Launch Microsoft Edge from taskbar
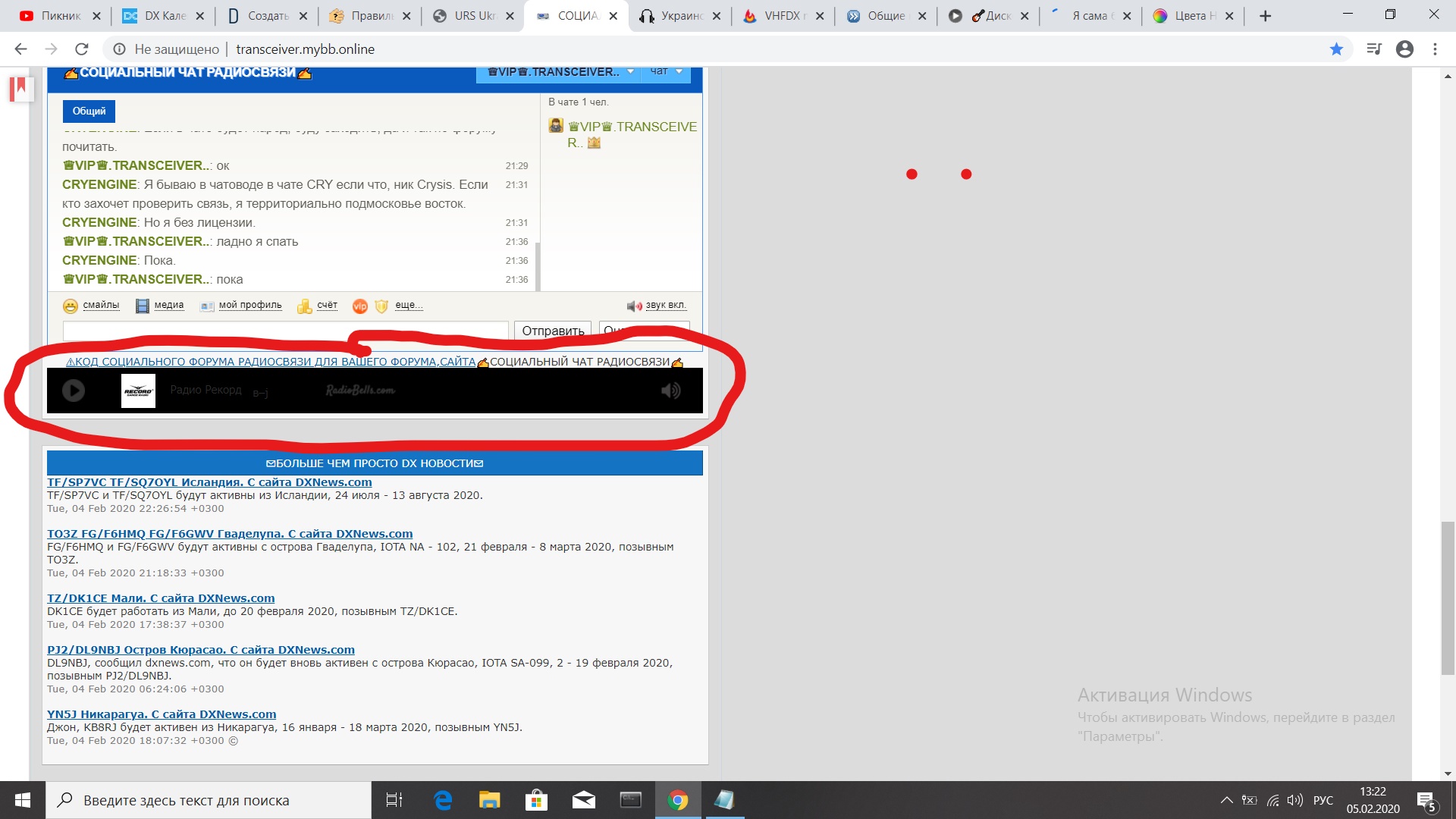The image size is (1456, 819). 442,800
